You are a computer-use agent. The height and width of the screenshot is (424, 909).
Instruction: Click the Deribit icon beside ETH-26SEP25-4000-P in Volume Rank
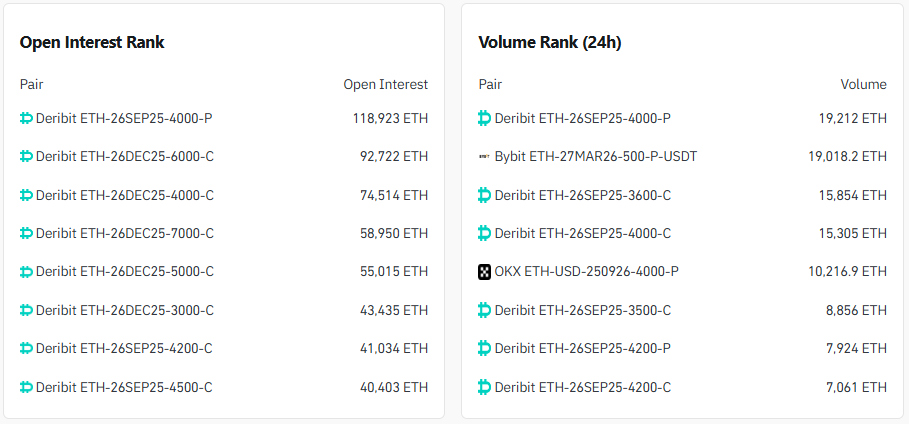(485, 118)
